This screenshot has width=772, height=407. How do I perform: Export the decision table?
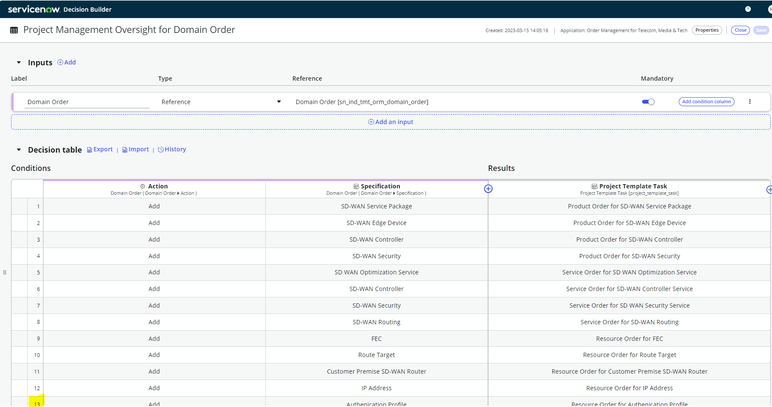click(100, 149)
